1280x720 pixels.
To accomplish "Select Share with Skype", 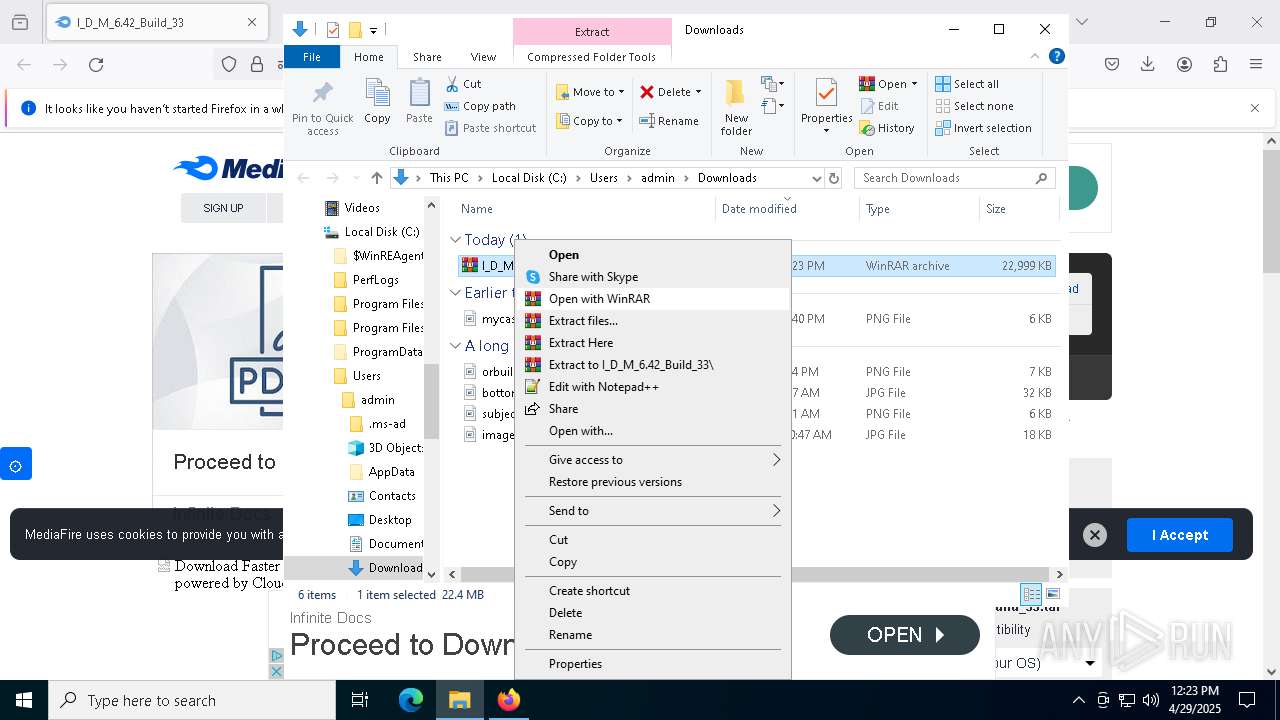I will click(x=653, y=277).
